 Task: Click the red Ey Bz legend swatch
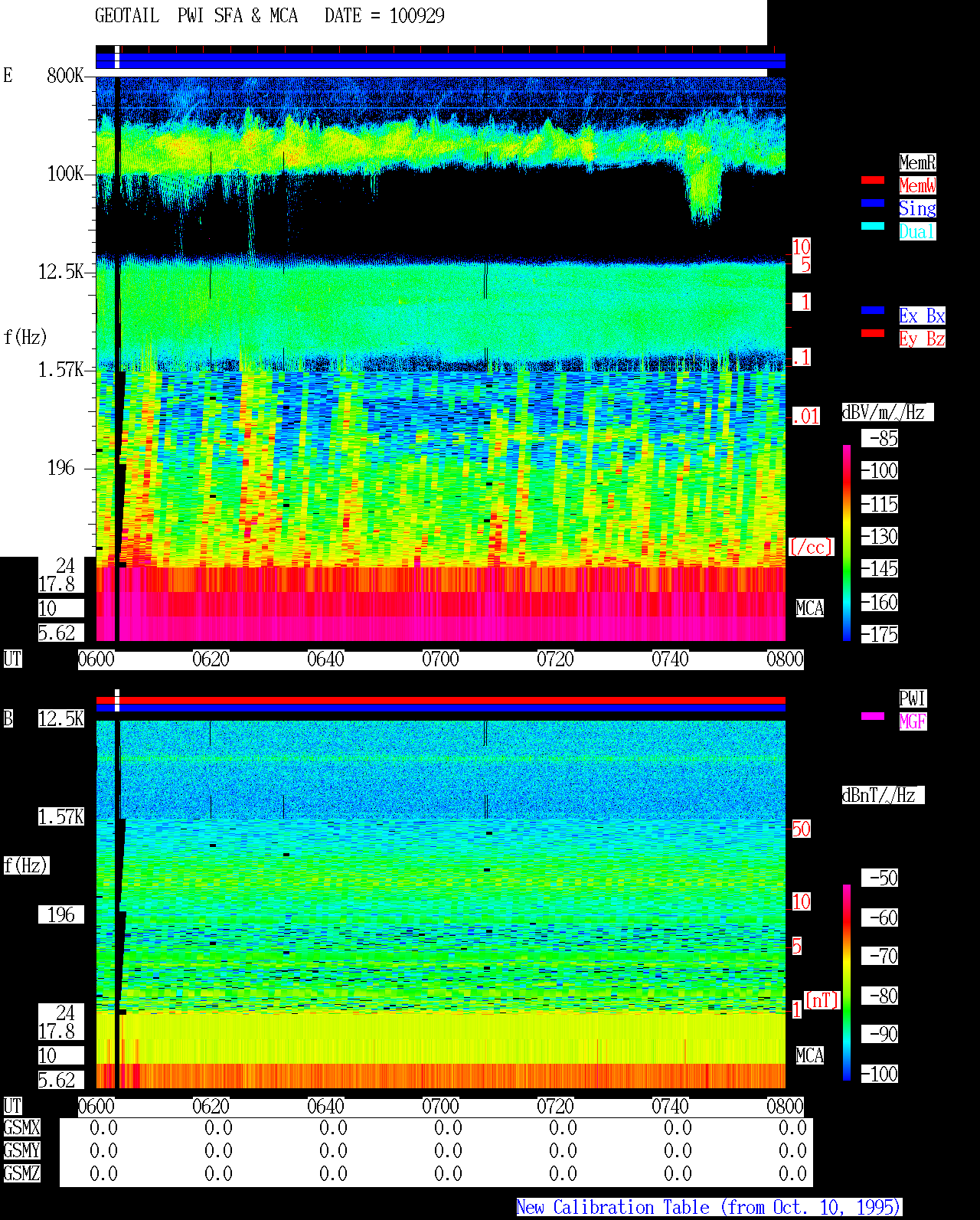pyautogui.click(x=873, y=333)
